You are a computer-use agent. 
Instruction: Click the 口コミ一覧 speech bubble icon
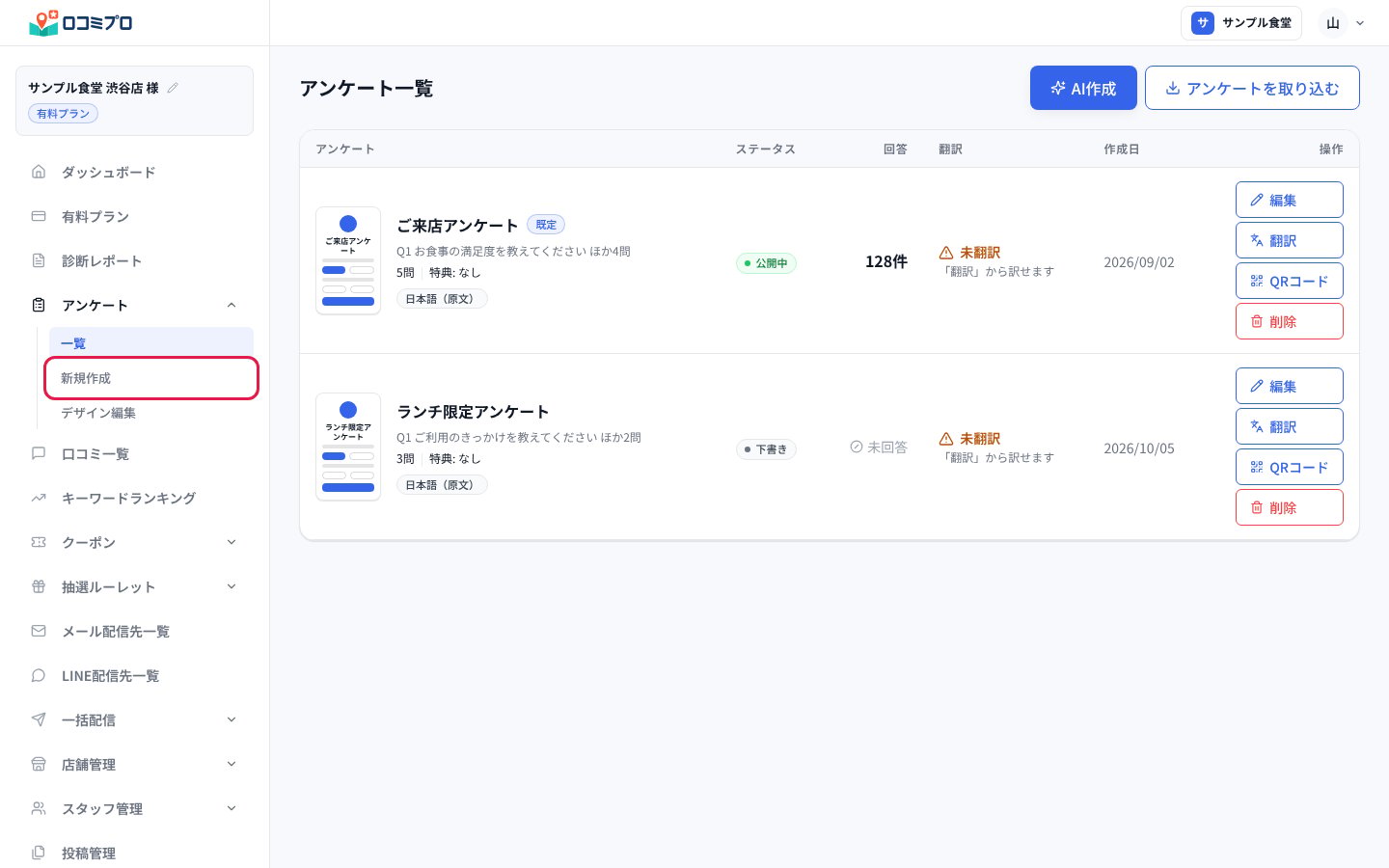pos(39,453)
